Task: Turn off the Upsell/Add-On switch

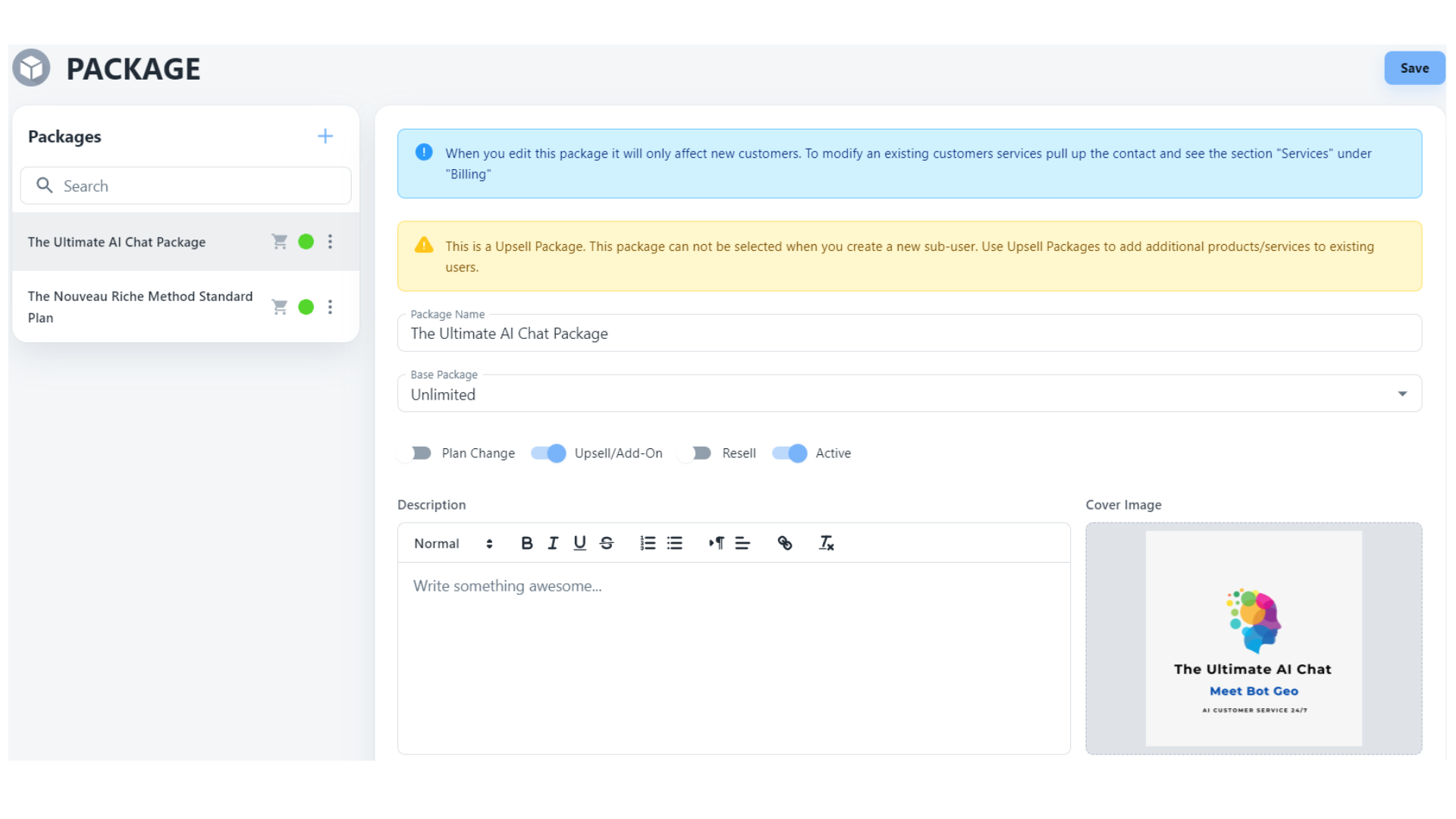Action: pos(548,453)
